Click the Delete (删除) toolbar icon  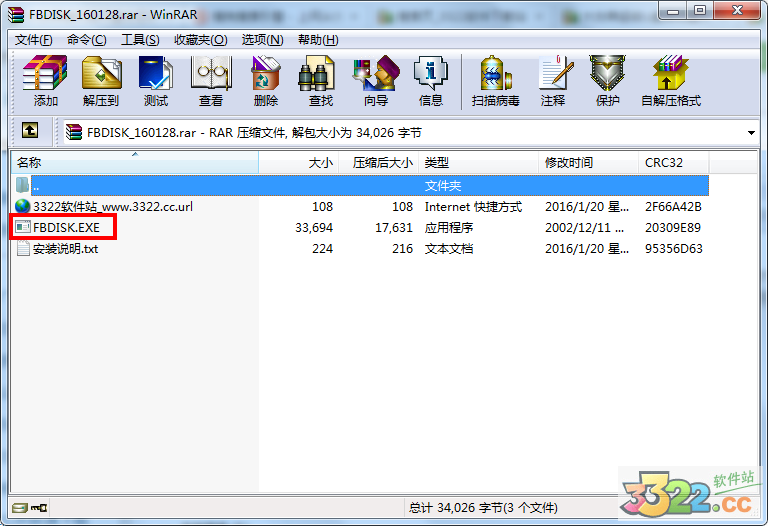(x=265, y=80)
